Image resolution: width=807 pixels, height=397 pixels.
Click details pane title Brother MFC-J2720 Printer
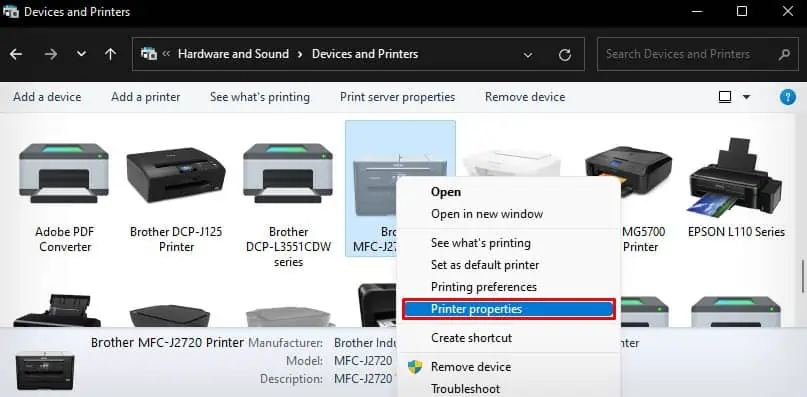pos(167,342)
